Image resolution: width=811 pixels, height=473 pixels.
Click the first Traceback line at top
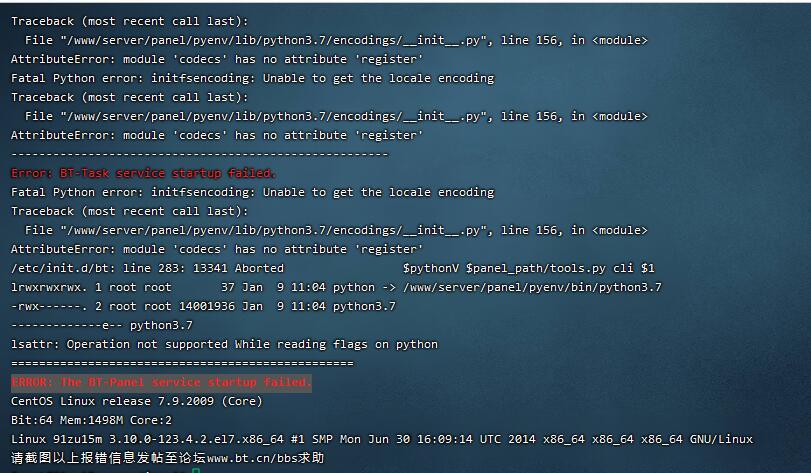click(129, 21)
